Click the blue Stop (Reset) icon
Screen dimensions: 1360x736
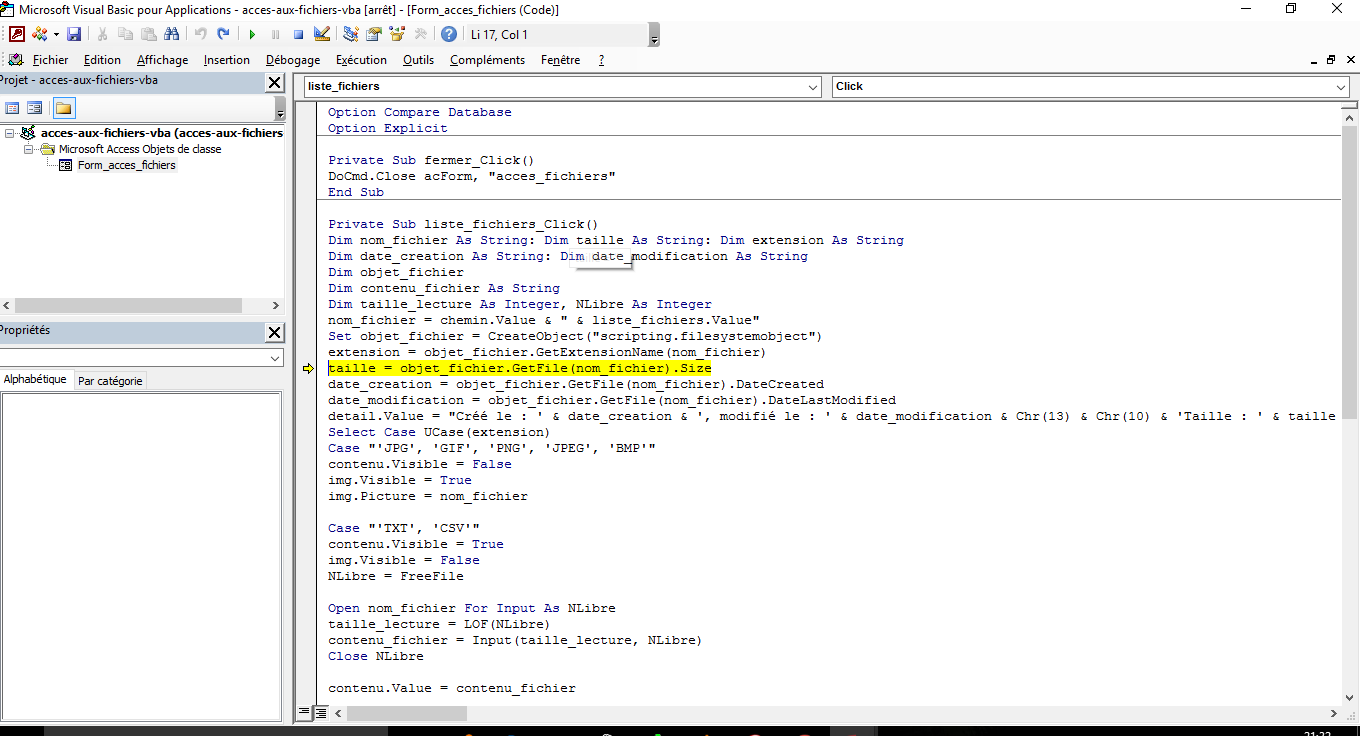(298, 34)
